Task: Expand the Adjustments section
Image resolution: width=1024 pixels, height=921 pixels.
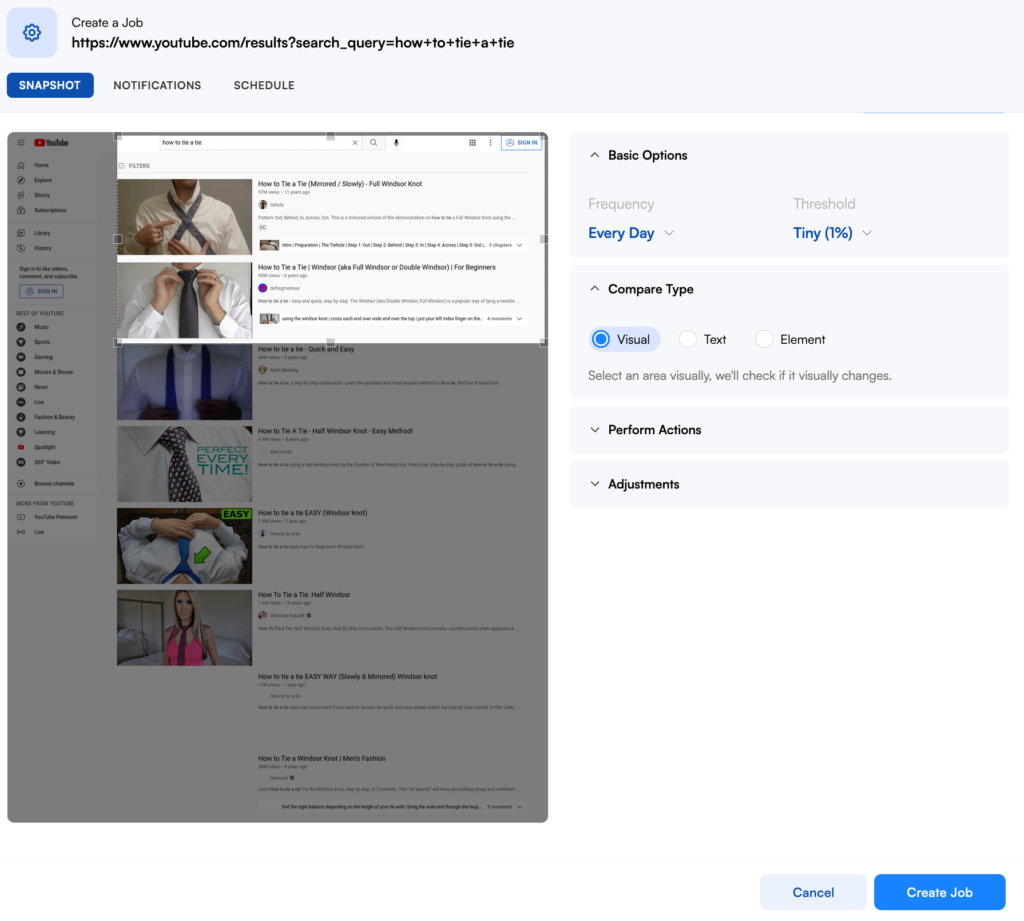Action: click(x=643, y=484)
